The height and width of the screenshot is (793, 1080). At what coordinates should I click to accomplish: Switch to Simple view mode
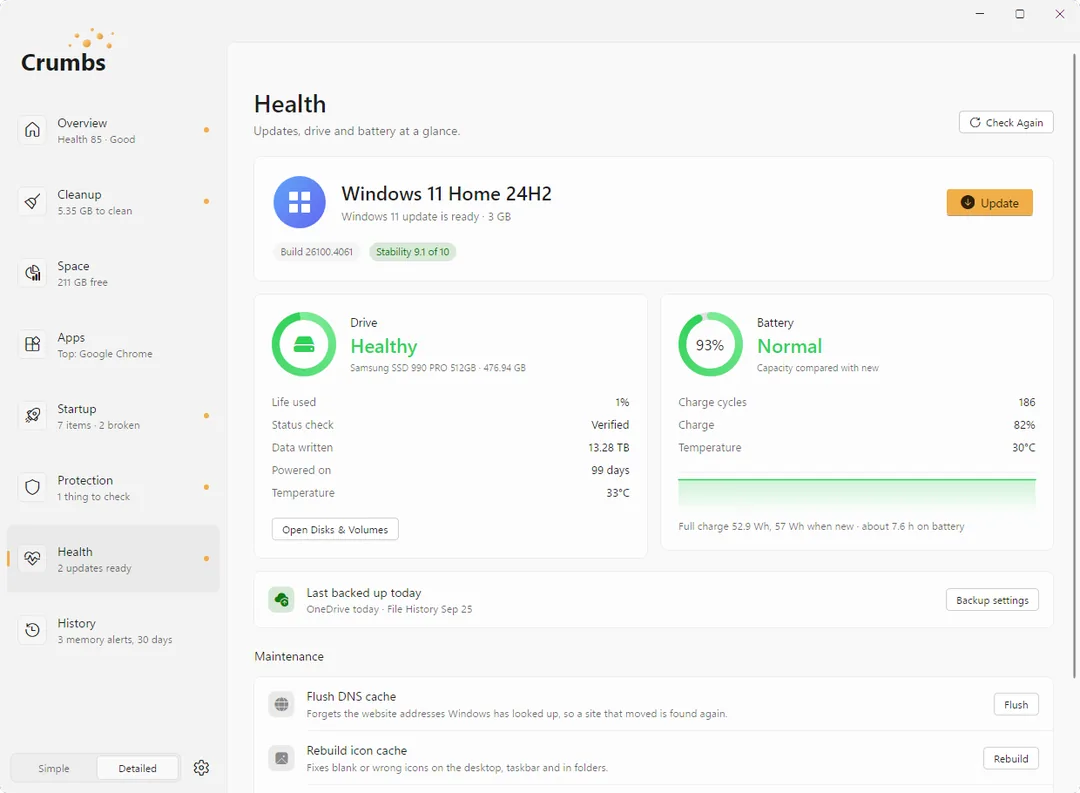coord(54,768)
